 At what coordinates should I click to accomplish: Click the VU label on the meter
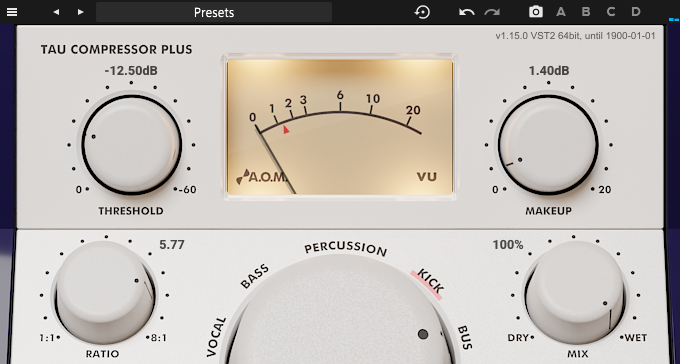(427, 177)
